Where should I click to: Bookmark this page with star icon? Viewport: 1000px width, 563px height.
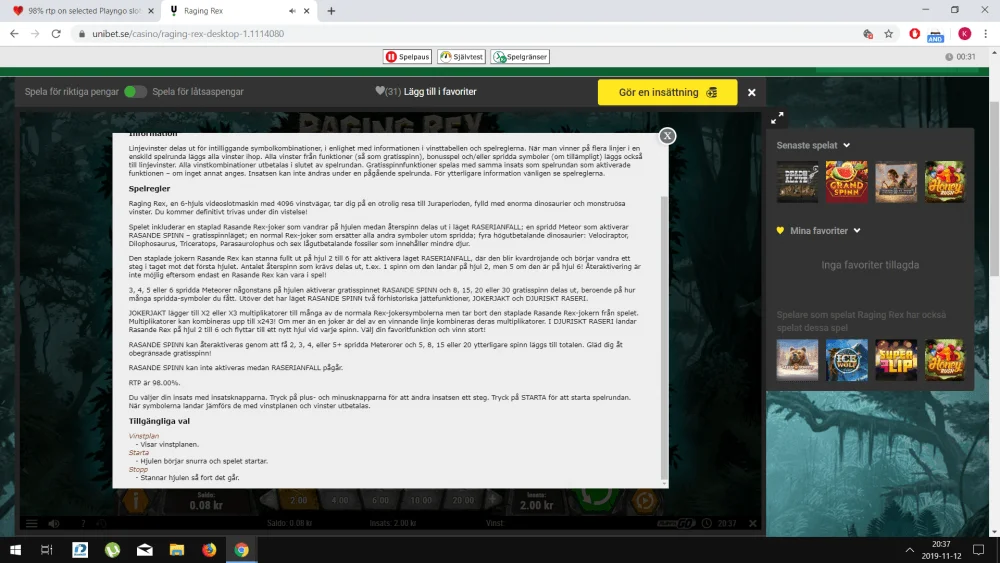click(888, 34)
